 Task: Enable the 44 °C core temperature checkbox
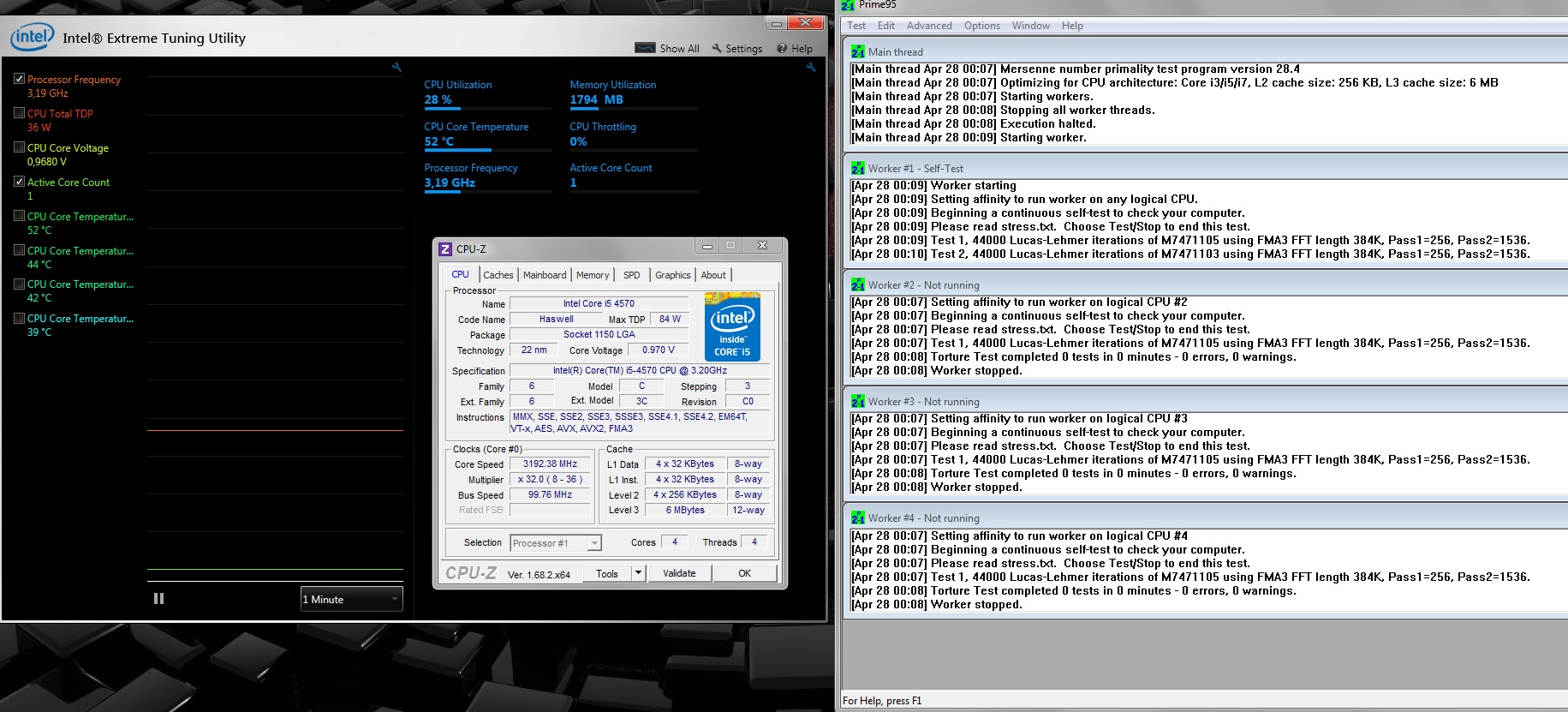[x=19, y=249]
